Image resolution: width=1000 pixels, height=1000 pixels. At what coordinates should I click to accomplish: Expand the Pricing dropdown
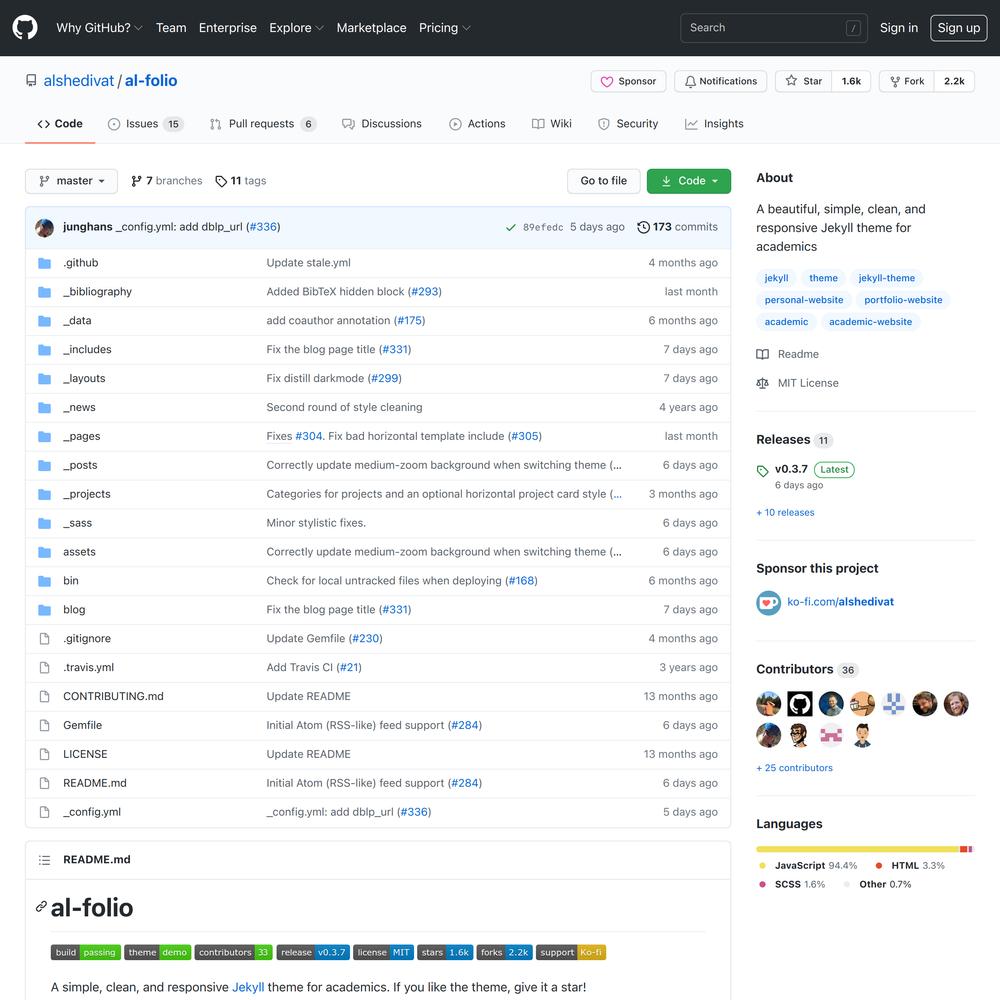(444, 28)
